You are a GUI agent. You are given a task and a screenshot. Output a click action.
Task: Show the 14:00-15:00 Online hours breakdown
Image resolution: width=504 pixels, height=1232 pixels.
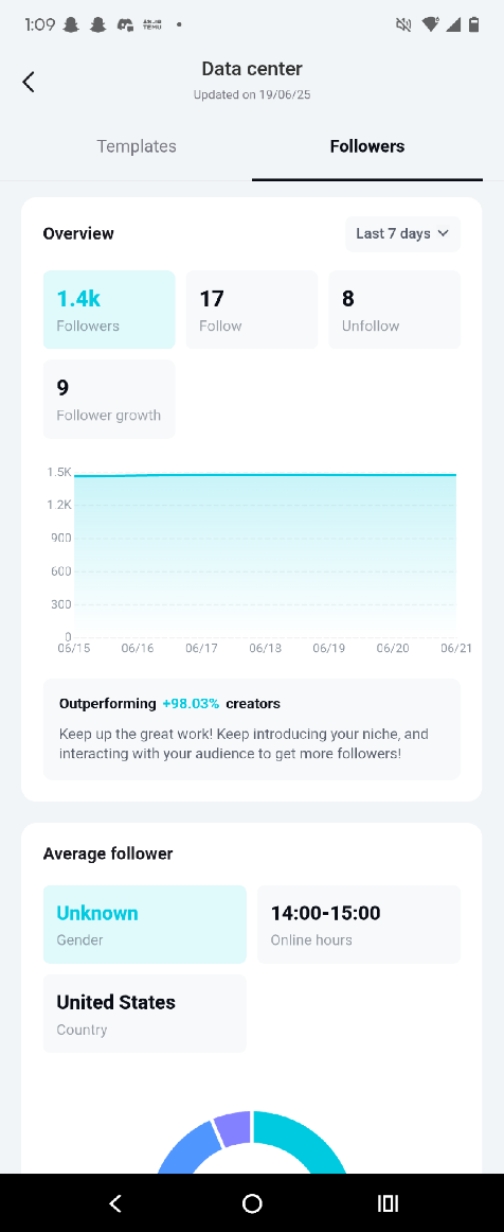pos(359,924)
